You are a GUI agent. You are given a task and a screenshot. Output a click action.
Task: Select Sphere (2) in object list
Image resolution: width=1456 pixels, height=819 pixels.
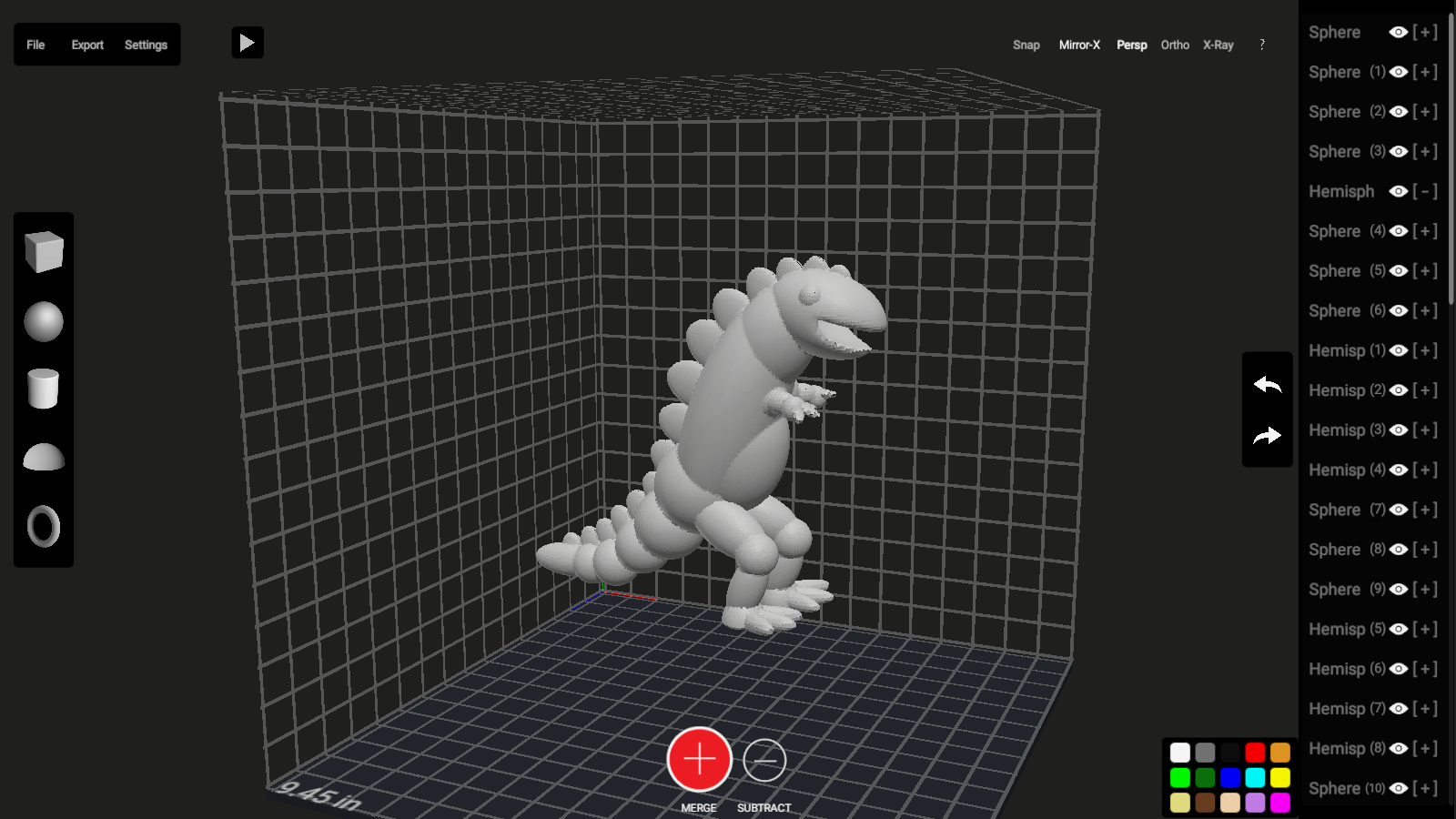[x=1347, y=112]
